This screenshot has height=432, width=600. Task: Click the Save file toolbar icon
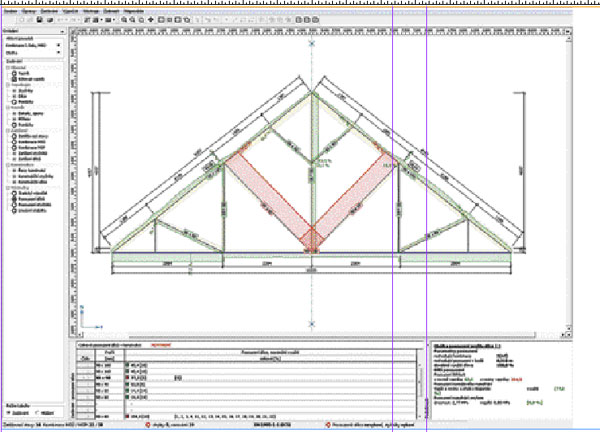[37, 20]
